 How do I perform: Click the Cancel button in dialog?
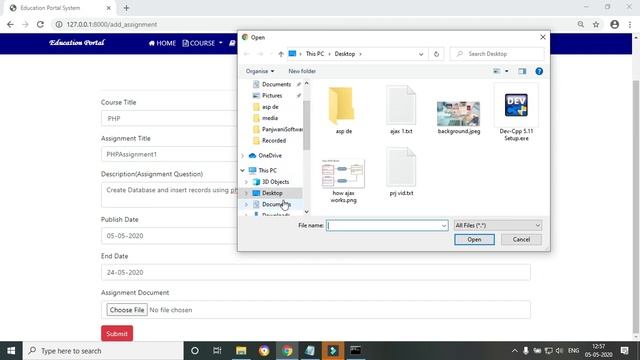(x=521, y=240)
